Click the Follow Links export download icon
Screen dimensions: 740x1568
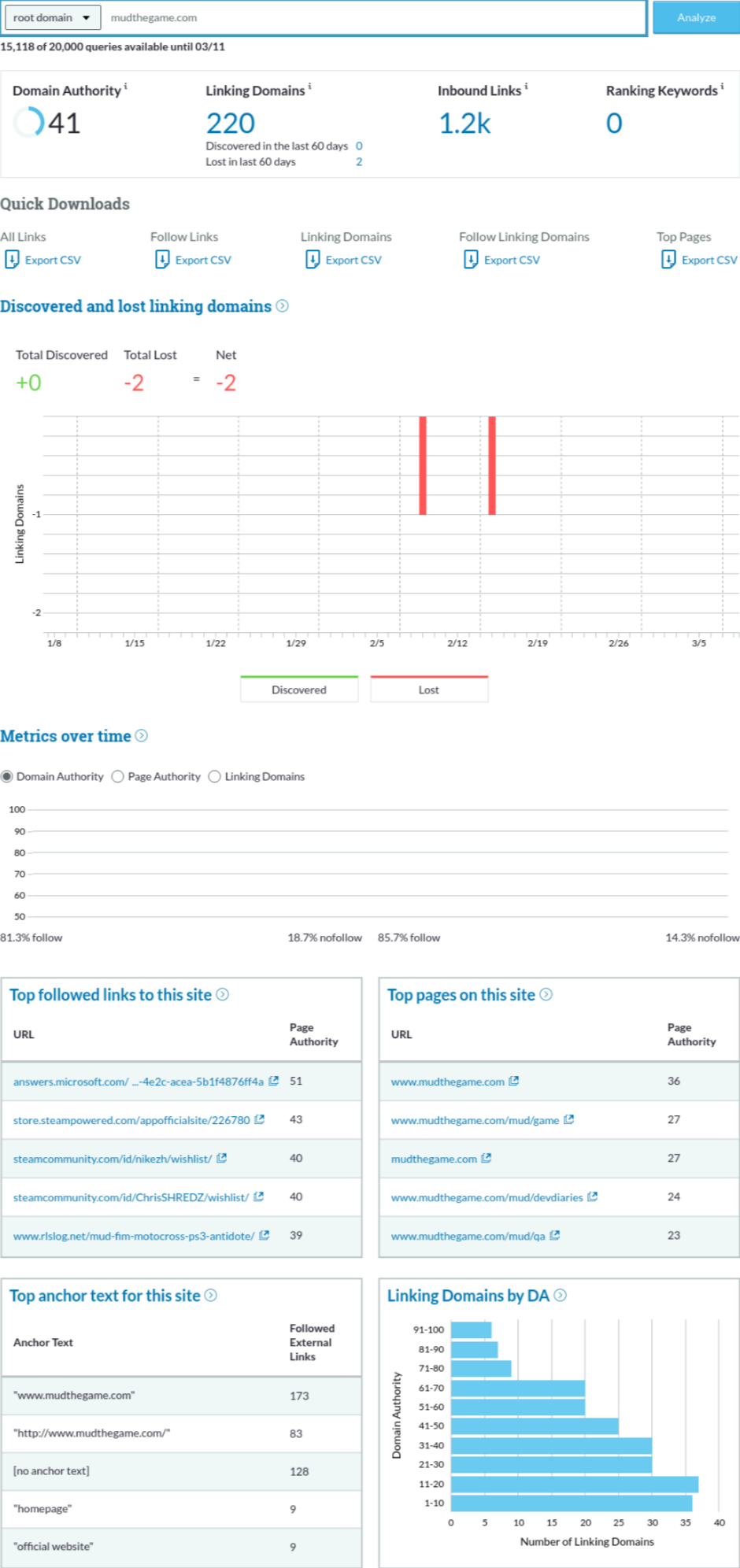point(162,260)
